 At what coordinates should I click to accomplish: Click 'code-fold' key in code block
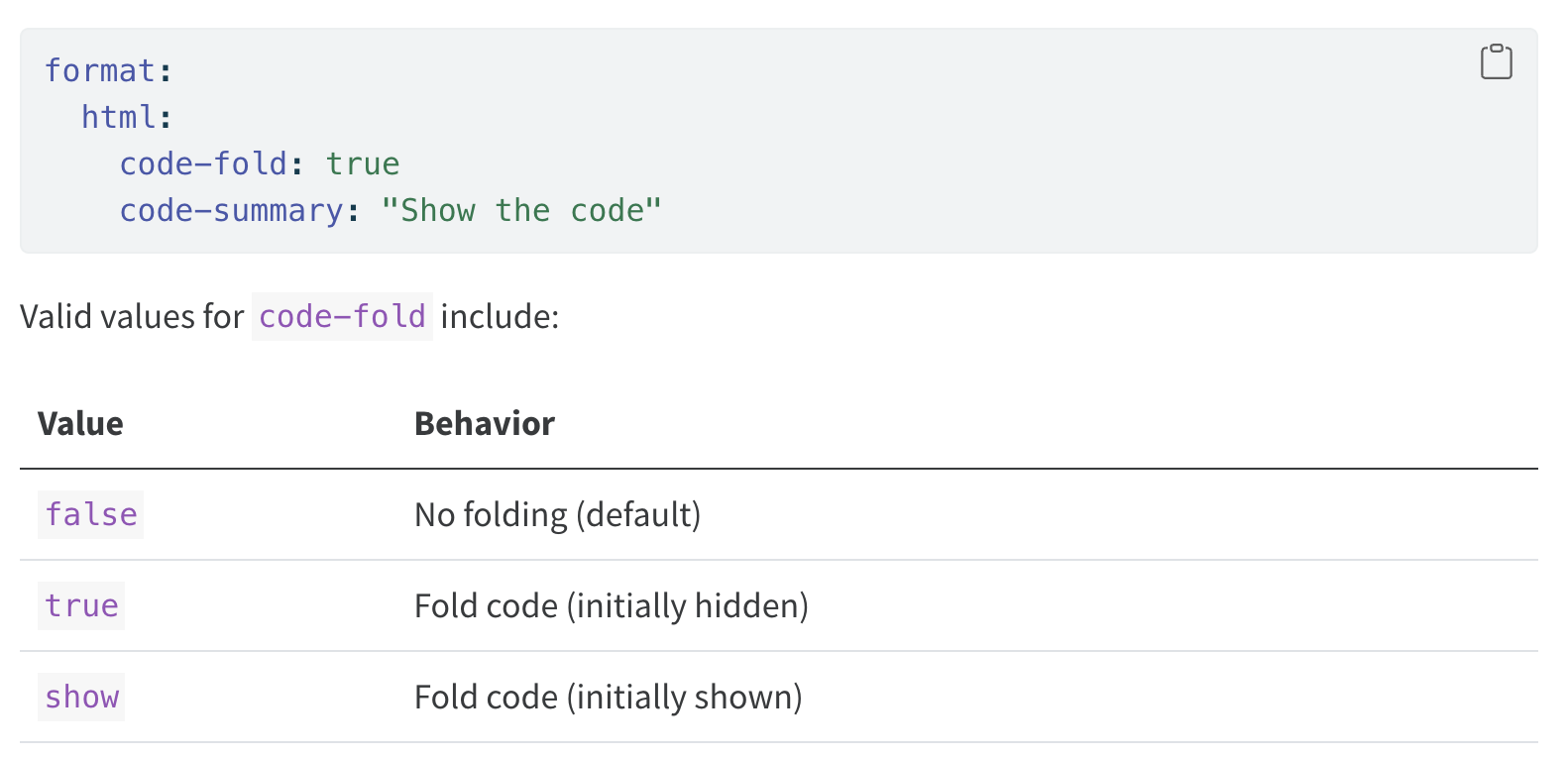pos(203,163)
